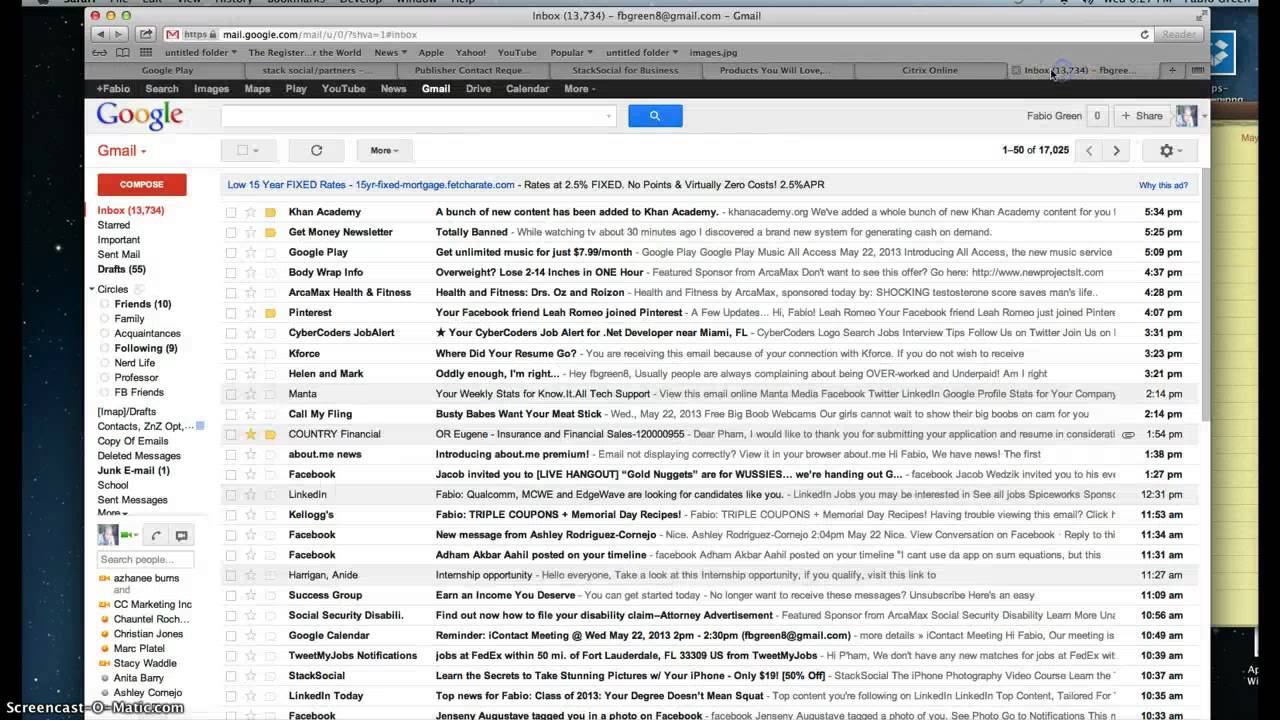Open the Popular bookmarks dropdown
This screenshot has height=720, width=1280.
571,52
